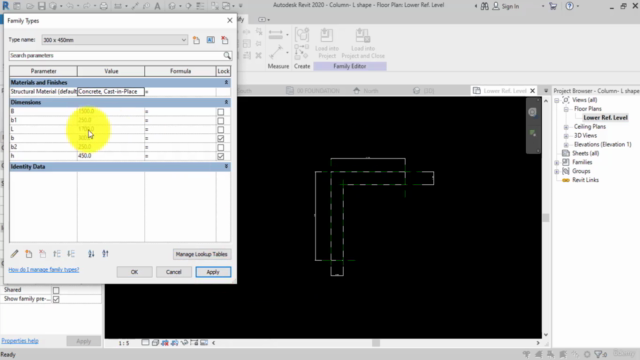Toggle the Lock checkbox for parameter L

tap(220, 129)
